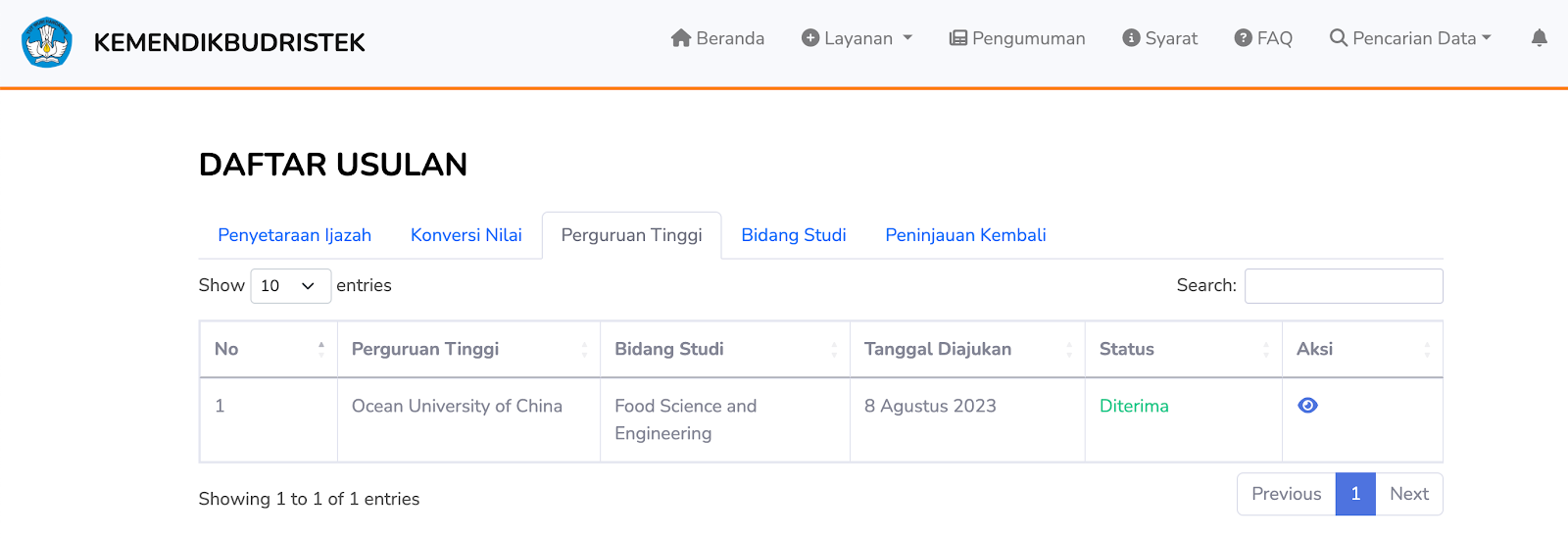Click the Pencarian Data magnifier icon
The width and height of the screenshot is (1568, 538).
point(1338,38)
